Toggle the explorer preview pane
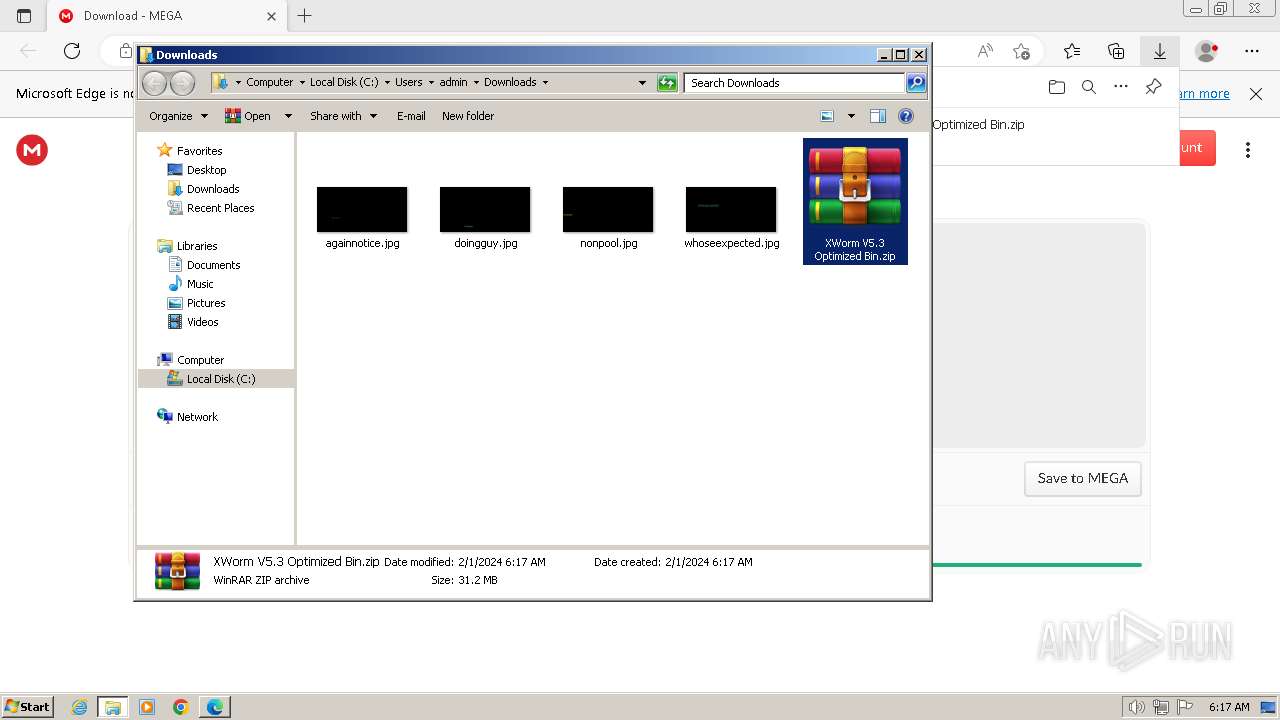1280x720 pixels. [x=878, y=116]
